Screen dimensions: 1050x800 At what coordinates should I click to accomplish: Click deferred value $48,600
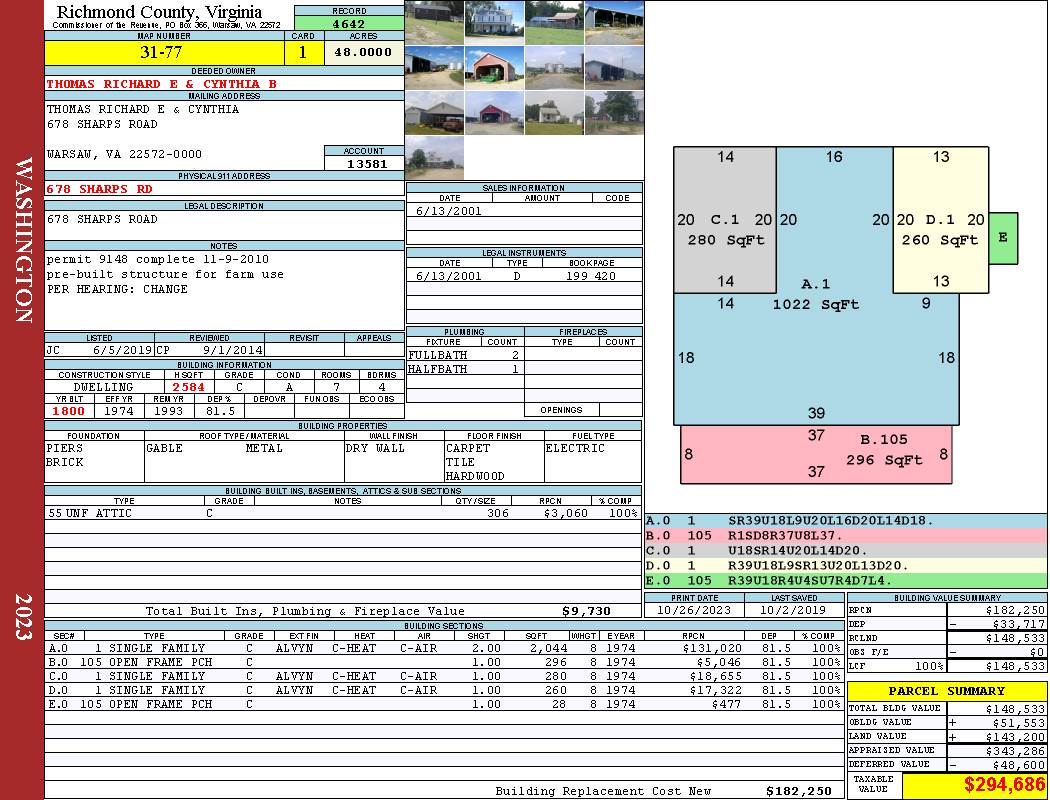pyautogui.click(x=1020, y=765)
